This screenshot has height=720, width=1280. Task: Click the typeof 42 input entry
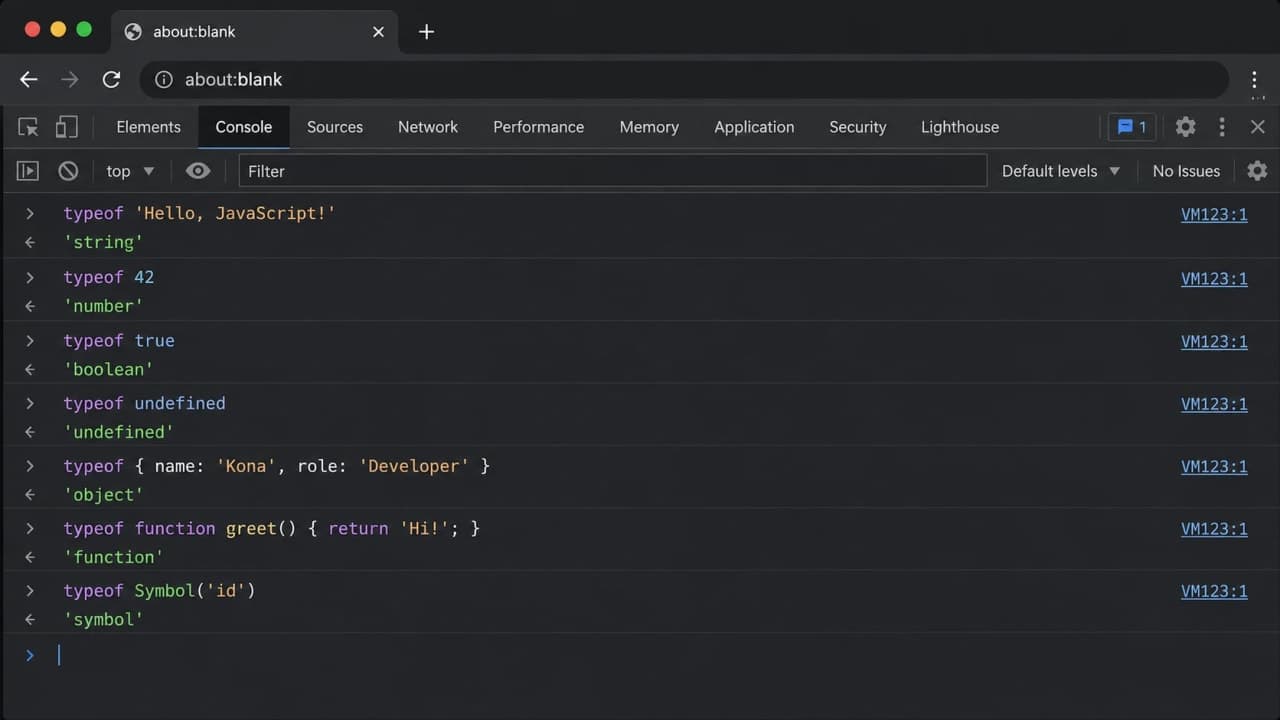pyautogui.click(x=109, y=277)
